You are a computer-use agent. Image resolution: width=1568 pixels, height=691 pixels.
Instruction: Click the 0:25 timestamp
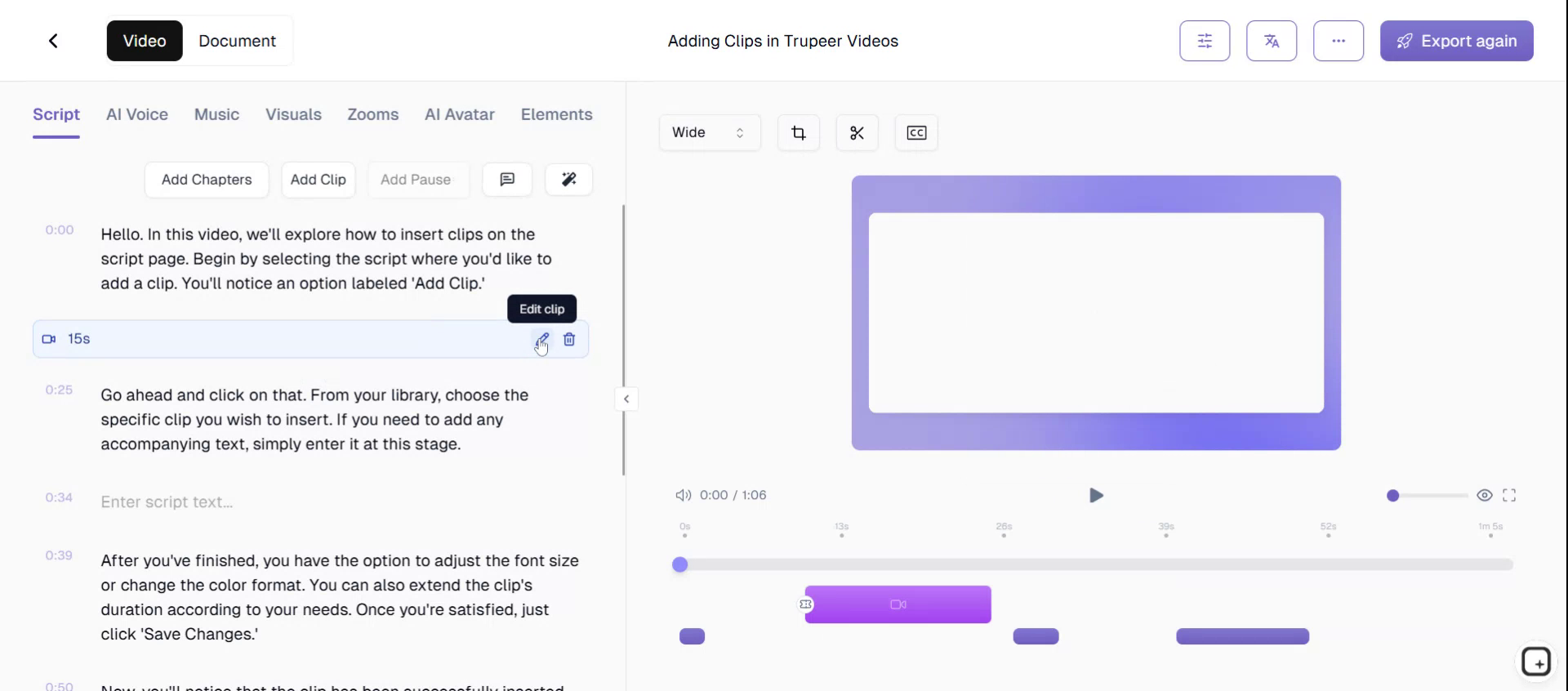(59, 390)
